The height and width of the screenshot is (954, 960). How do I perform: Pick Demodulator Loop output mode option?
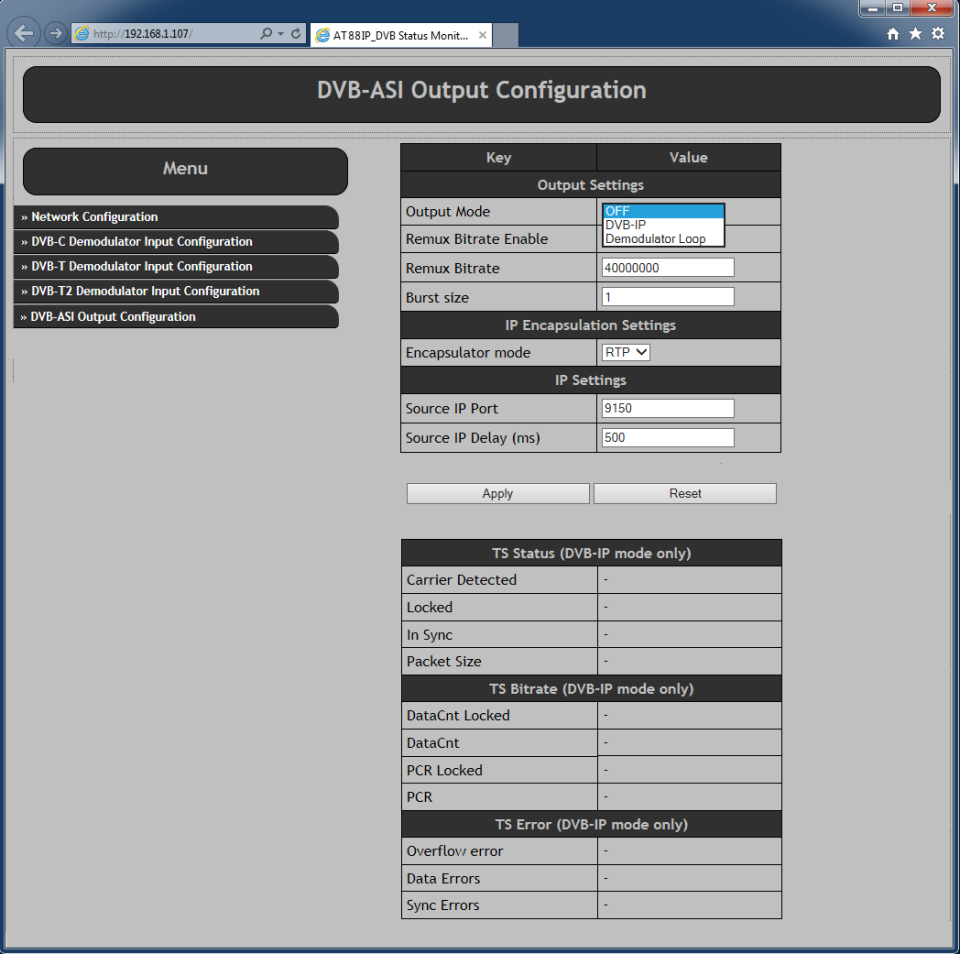pyautogui.click(x=662, y=239)
